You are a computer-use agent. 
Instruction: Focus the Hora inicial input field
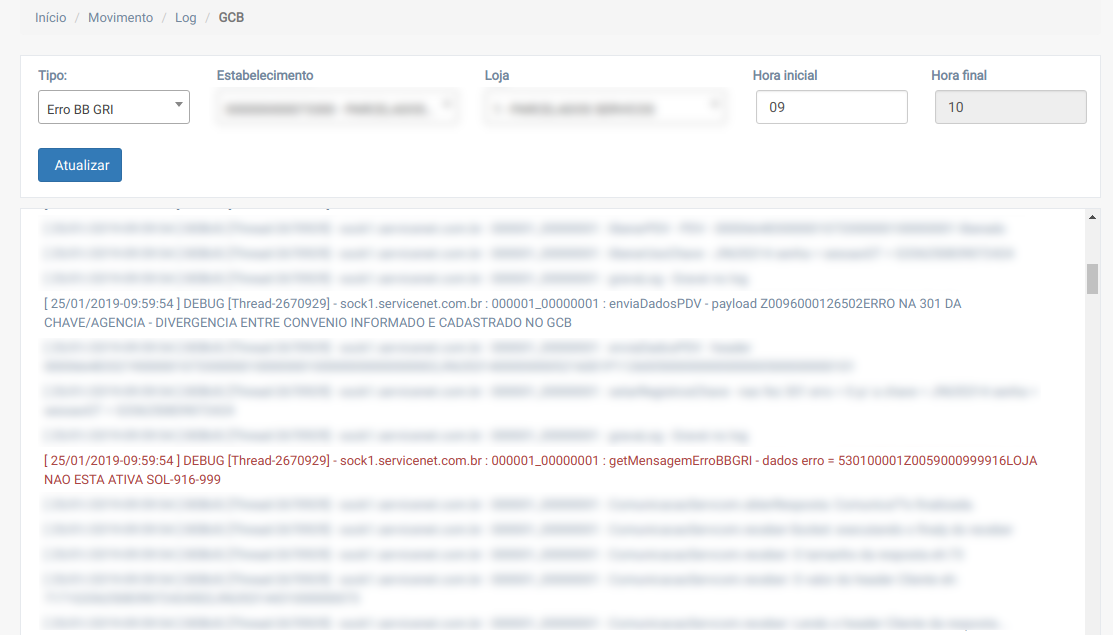point(831,107)
